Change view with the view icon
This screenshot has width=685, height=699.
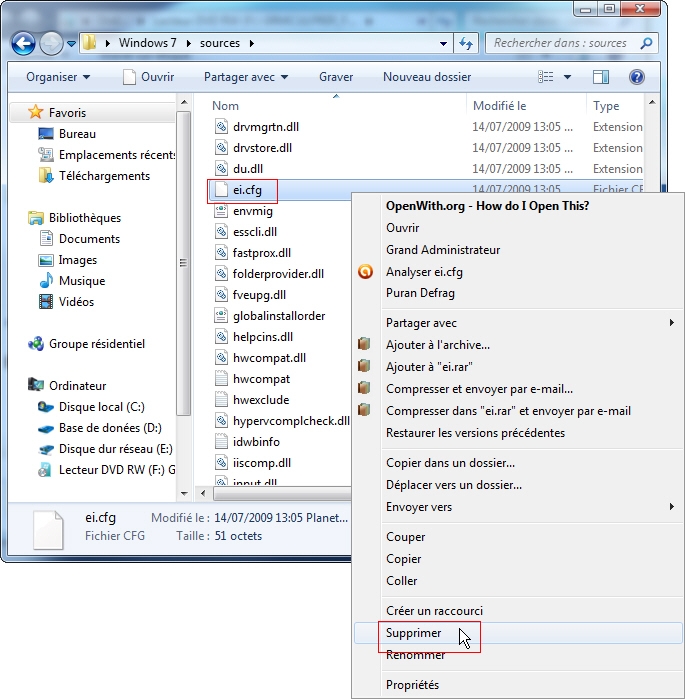(546, 77)
